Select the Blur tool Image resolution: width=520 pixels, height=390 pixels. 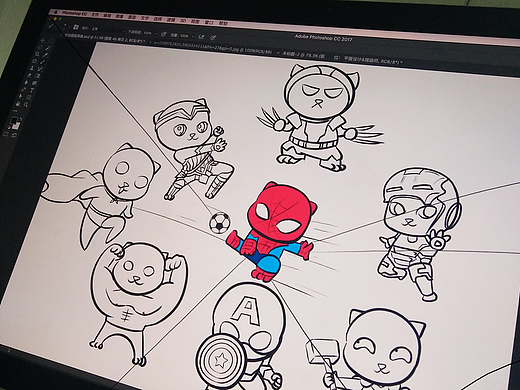[26, 82]
